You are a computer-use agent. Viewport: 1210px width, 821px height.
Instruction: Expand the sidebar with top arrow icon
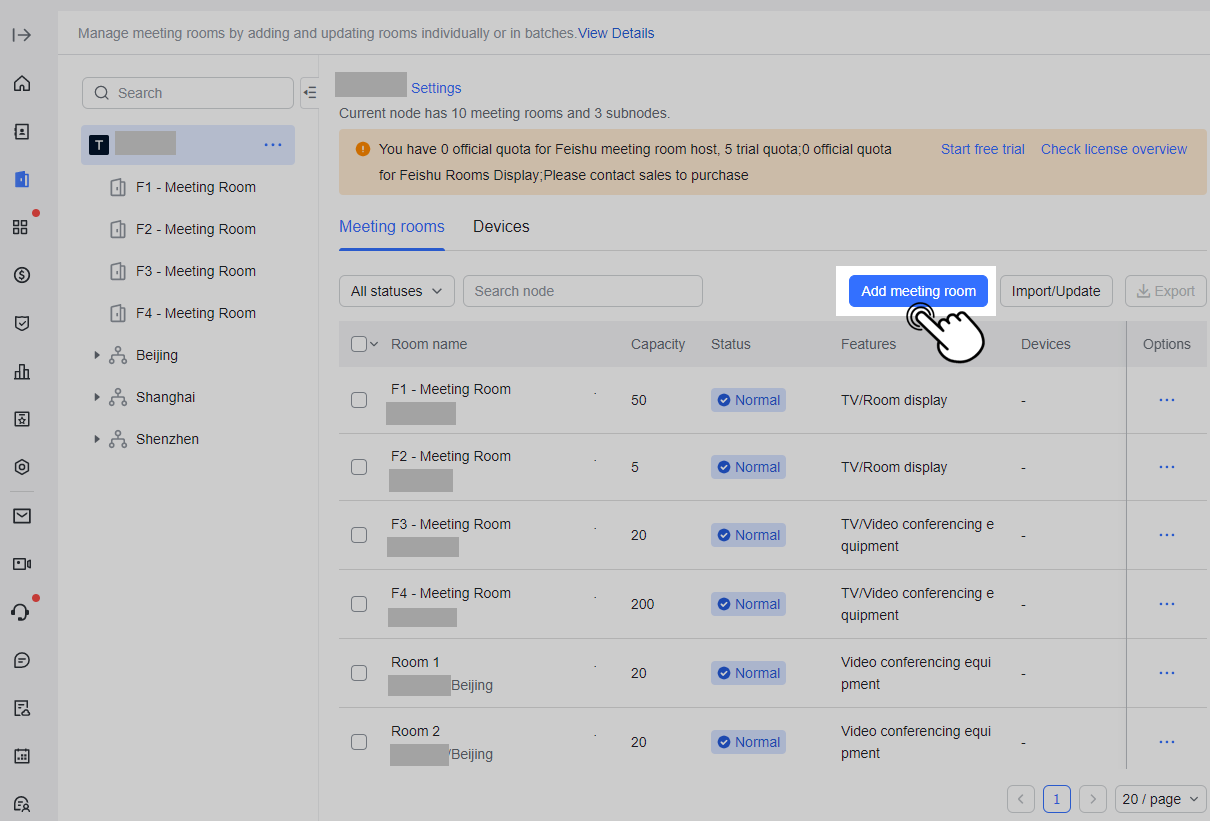(22, 35)
